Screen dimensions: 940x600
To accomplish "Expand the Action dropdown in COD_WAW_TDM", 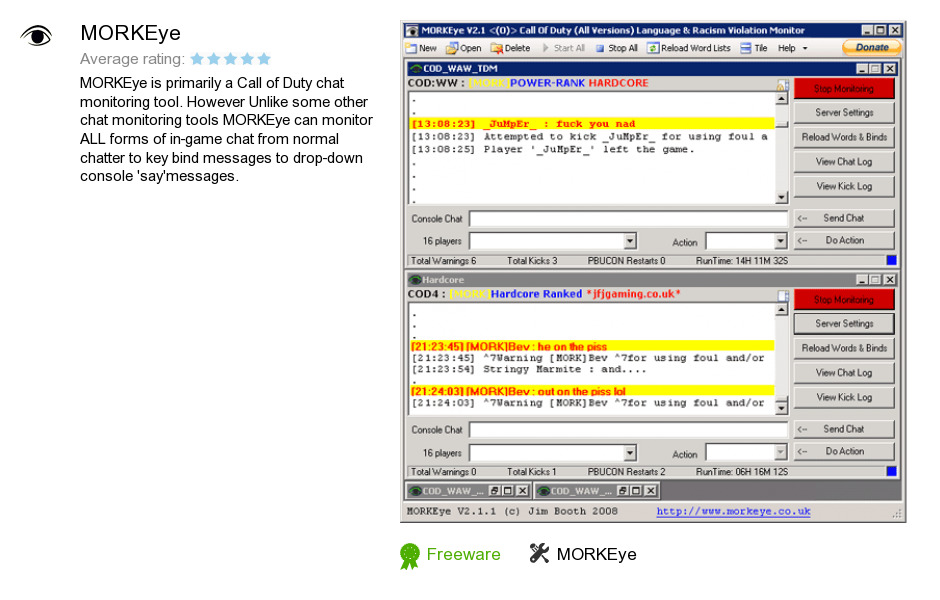I will [x=780, y=241].
